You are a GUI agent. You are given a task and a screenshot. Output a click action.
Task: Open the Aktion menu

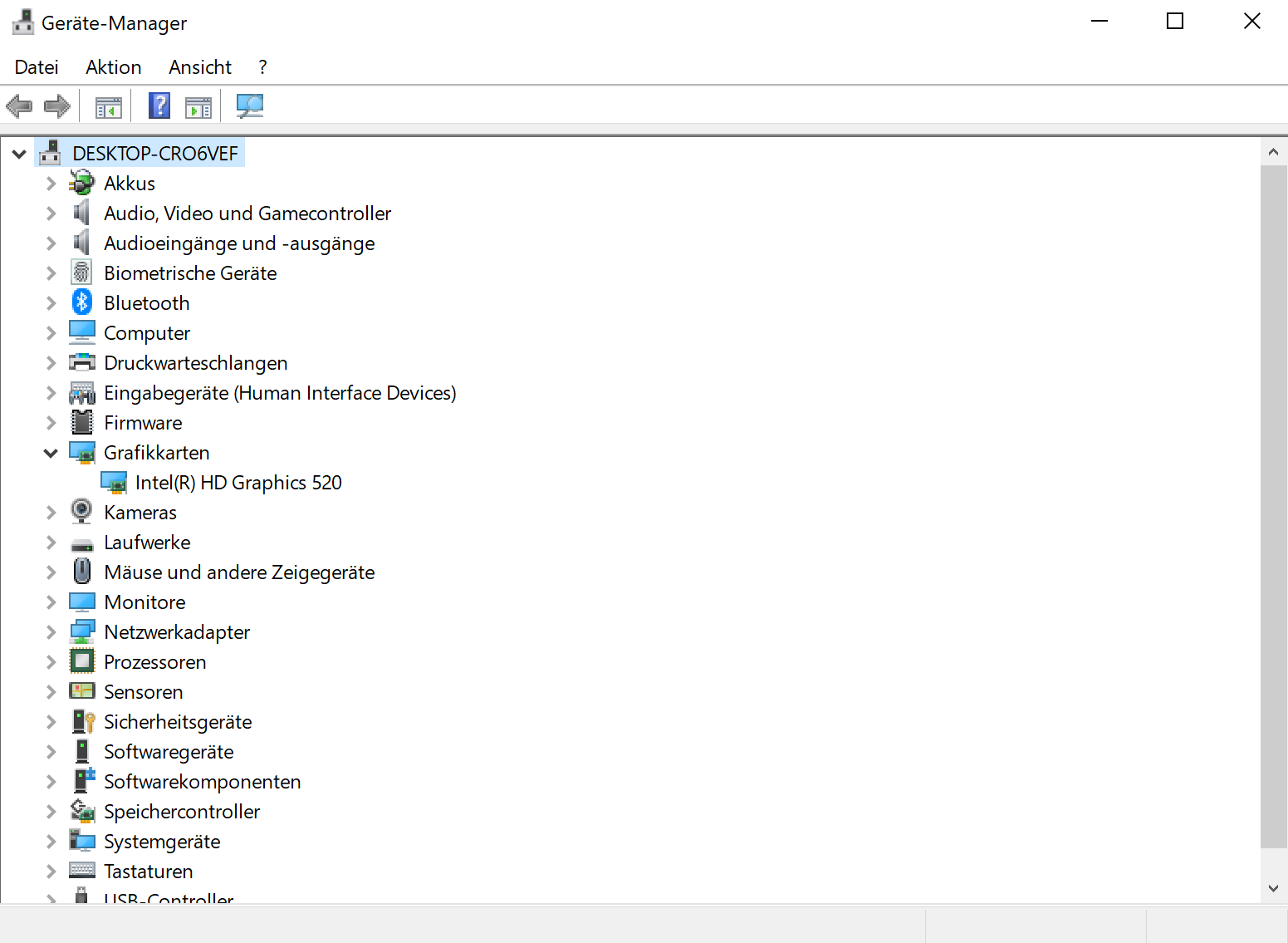pos(114,67)
